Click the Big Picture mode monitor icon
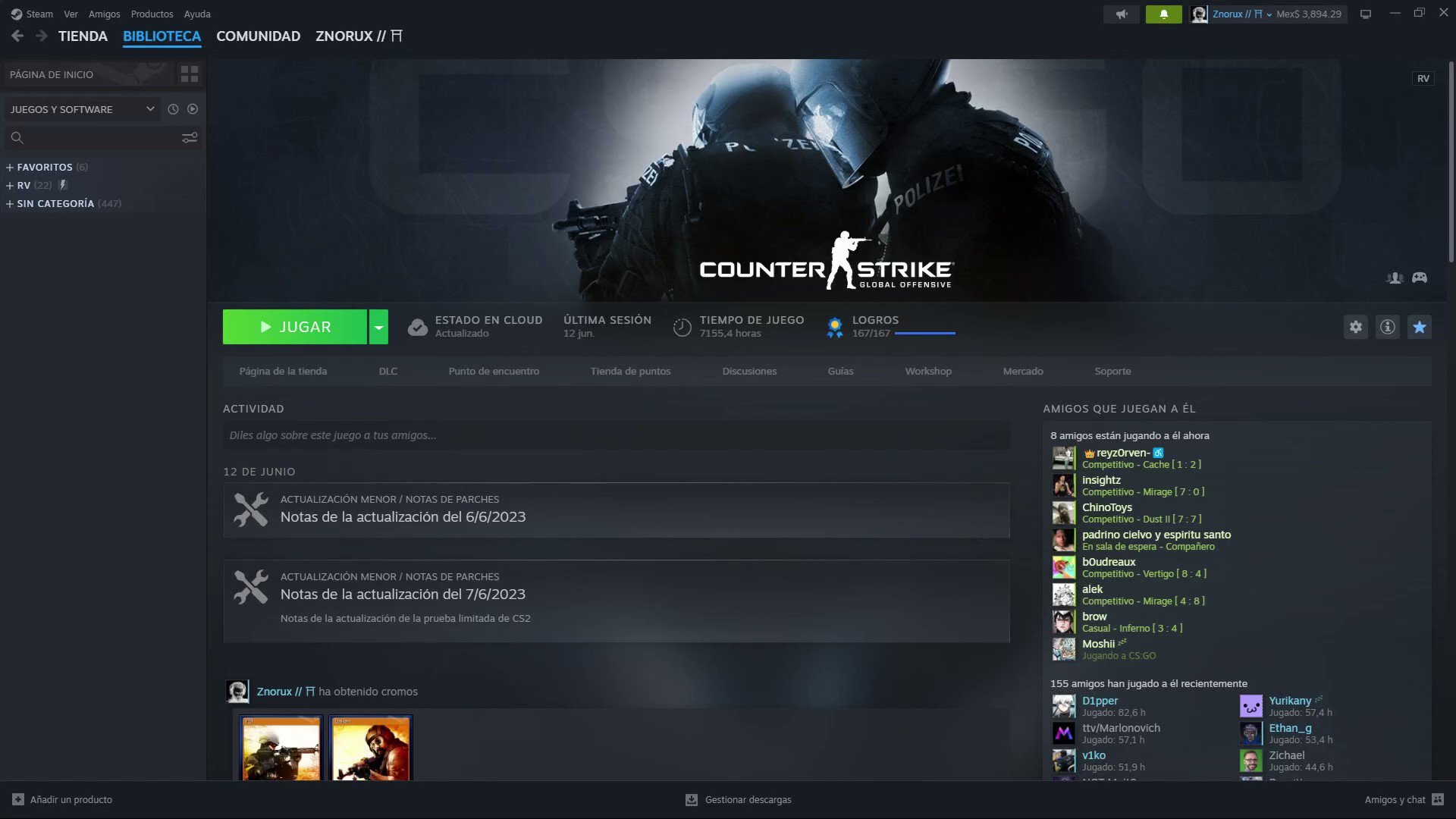This screenshot has height=819, width=1456. pos(1366,14)
